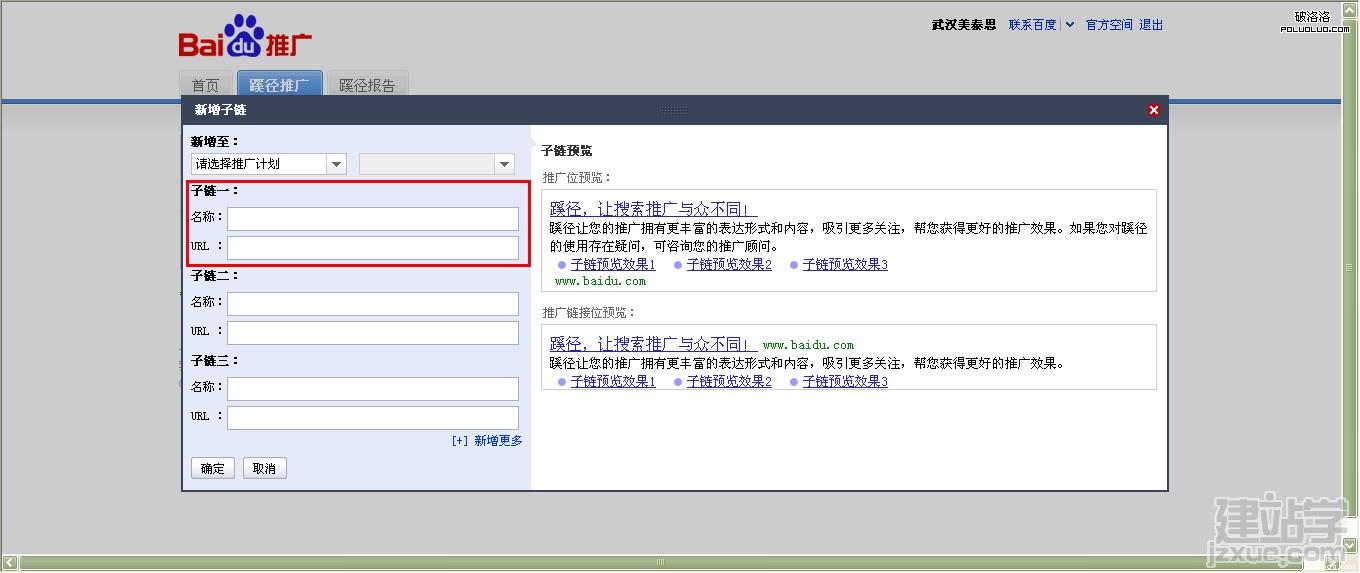Click the 新增子链 dialog title bar
The width and height of the screenshot is (1360, 573).
pos(675,110)
